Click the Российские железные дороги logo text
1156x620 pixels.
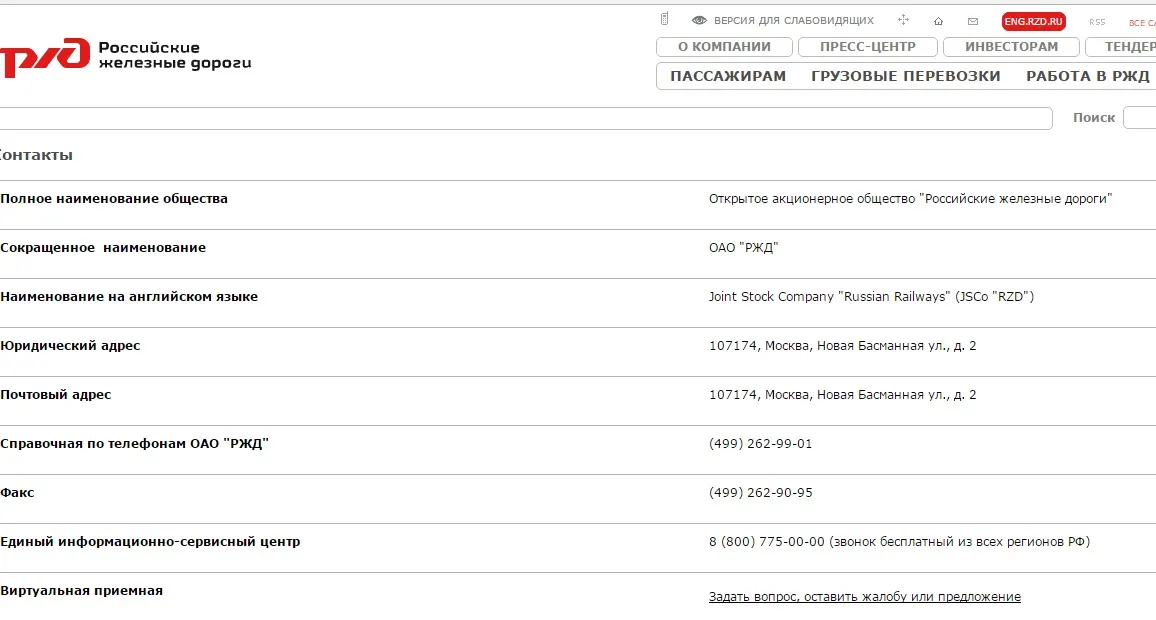(175, 55)
